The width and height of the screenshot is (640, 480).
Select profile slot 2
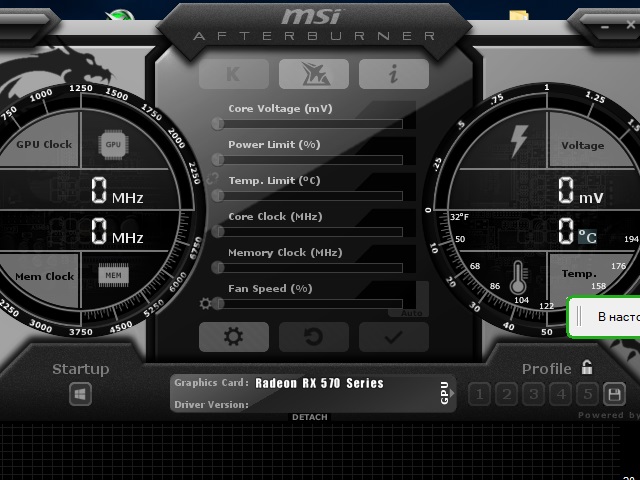[507, 394]
